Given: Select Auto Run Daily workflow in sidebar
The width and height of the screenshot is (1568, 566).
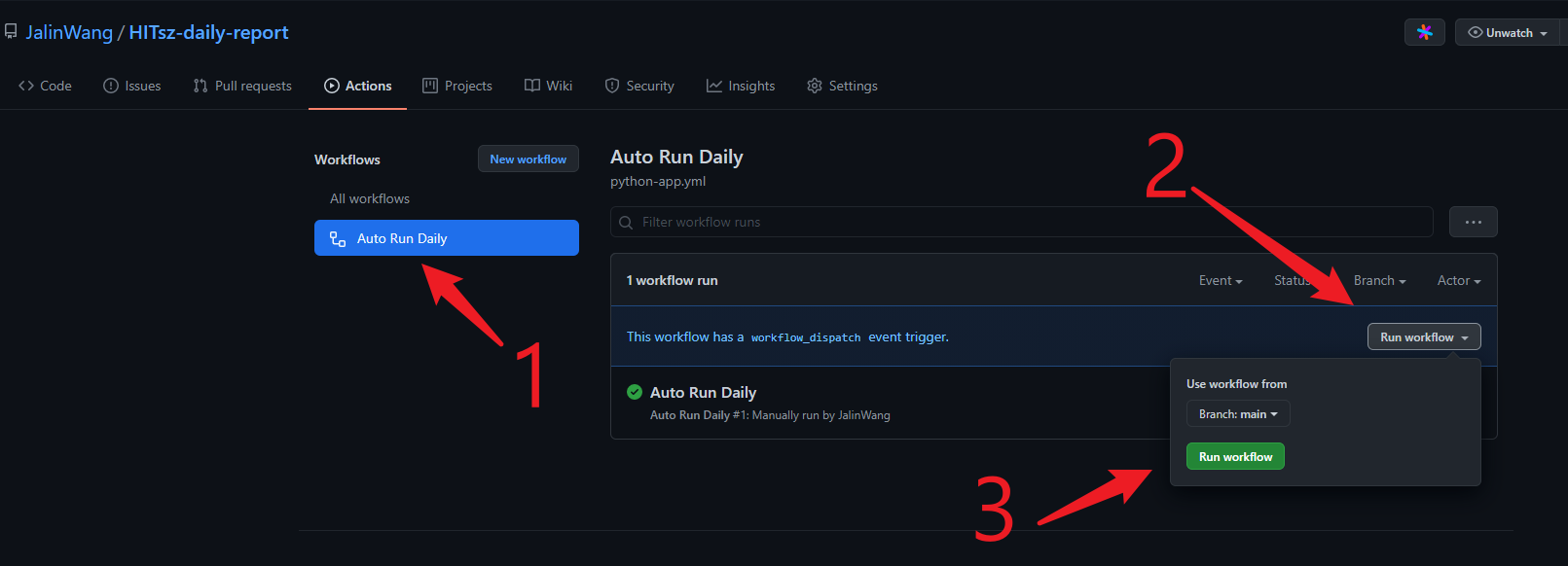Looking at the screenshot, I should [447, 238].
